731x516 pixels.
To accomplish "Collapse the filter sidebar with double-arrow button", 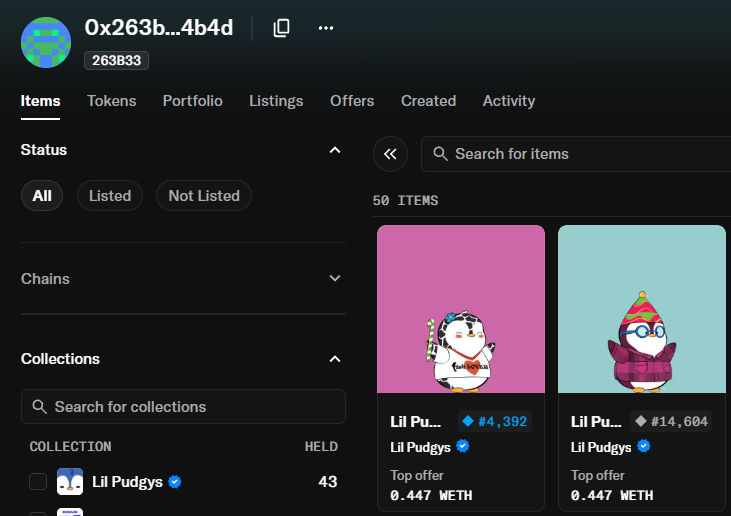I will click(x=390, y=154).
